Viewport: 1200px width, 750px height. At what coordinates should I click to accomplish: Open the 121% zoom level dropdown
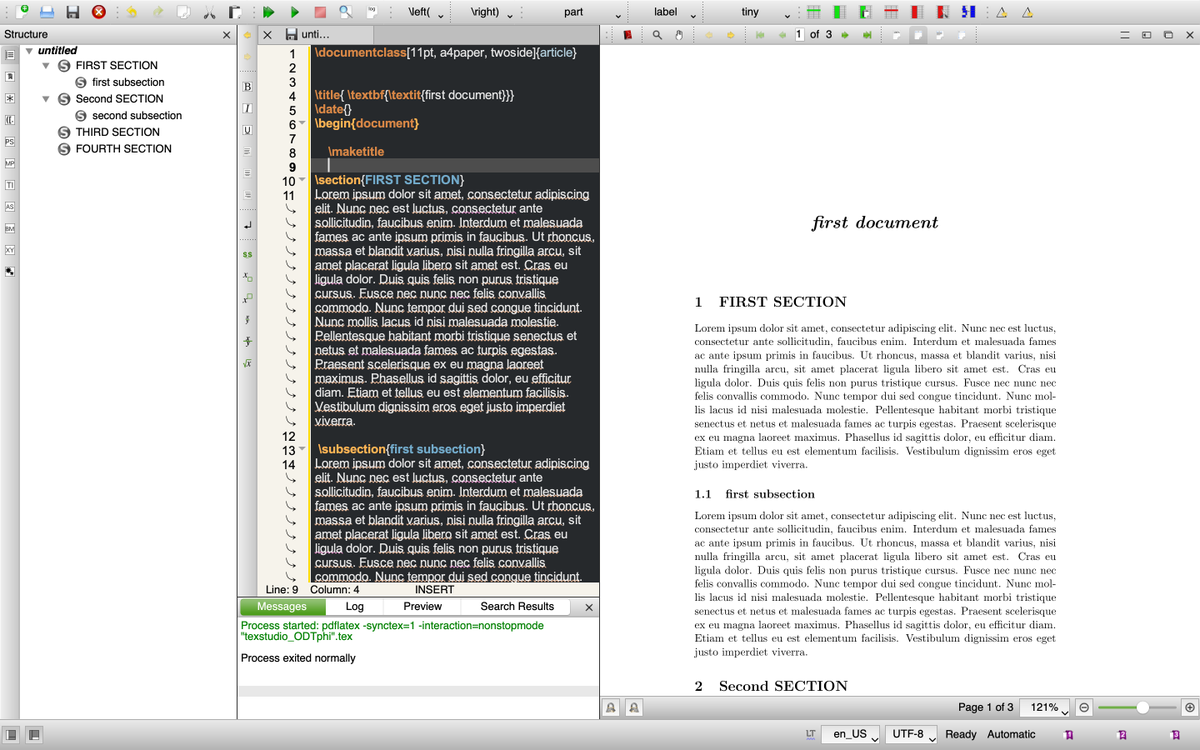1047,707
